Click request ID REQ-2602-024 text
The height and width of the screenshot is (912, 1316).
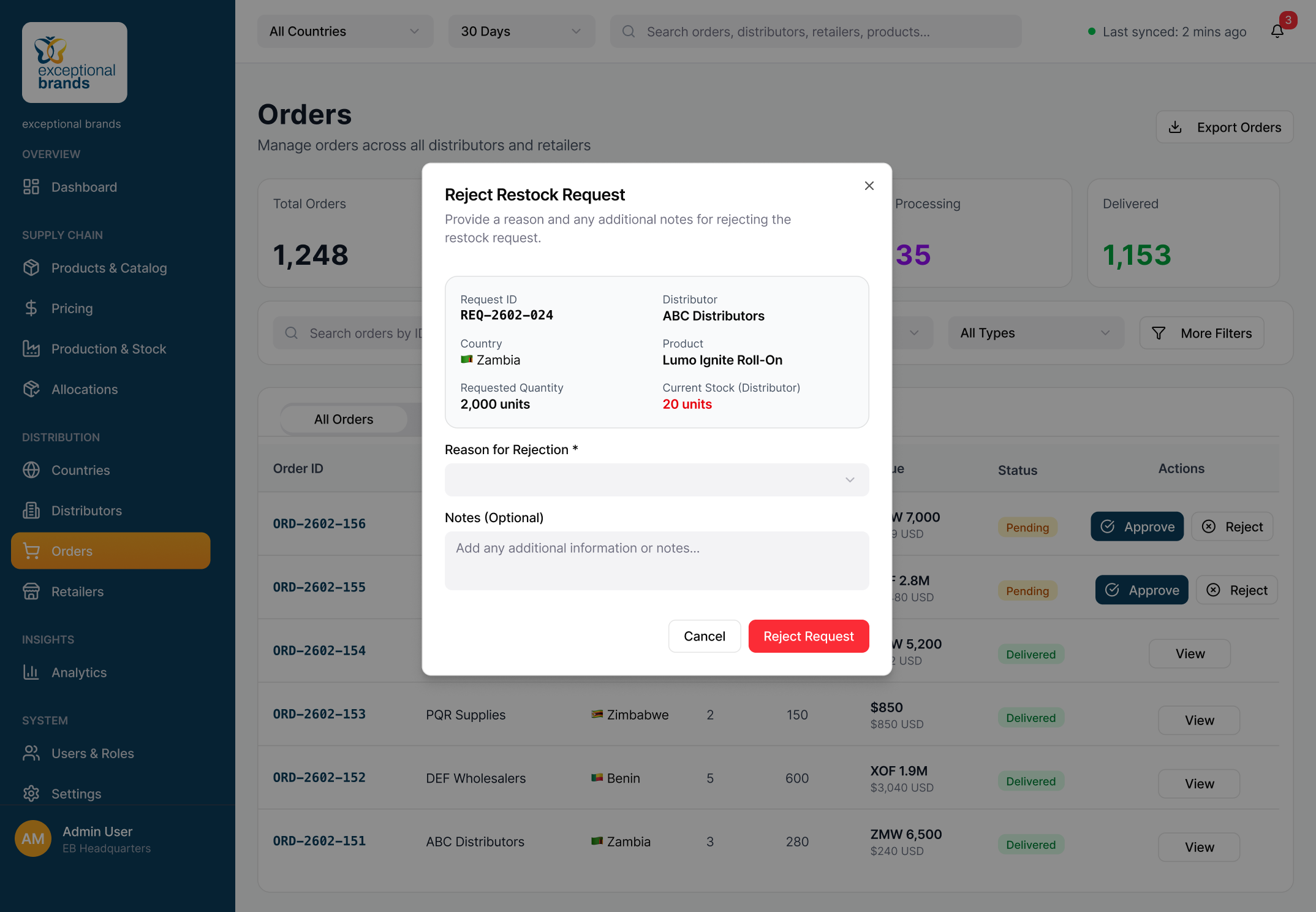507,315
